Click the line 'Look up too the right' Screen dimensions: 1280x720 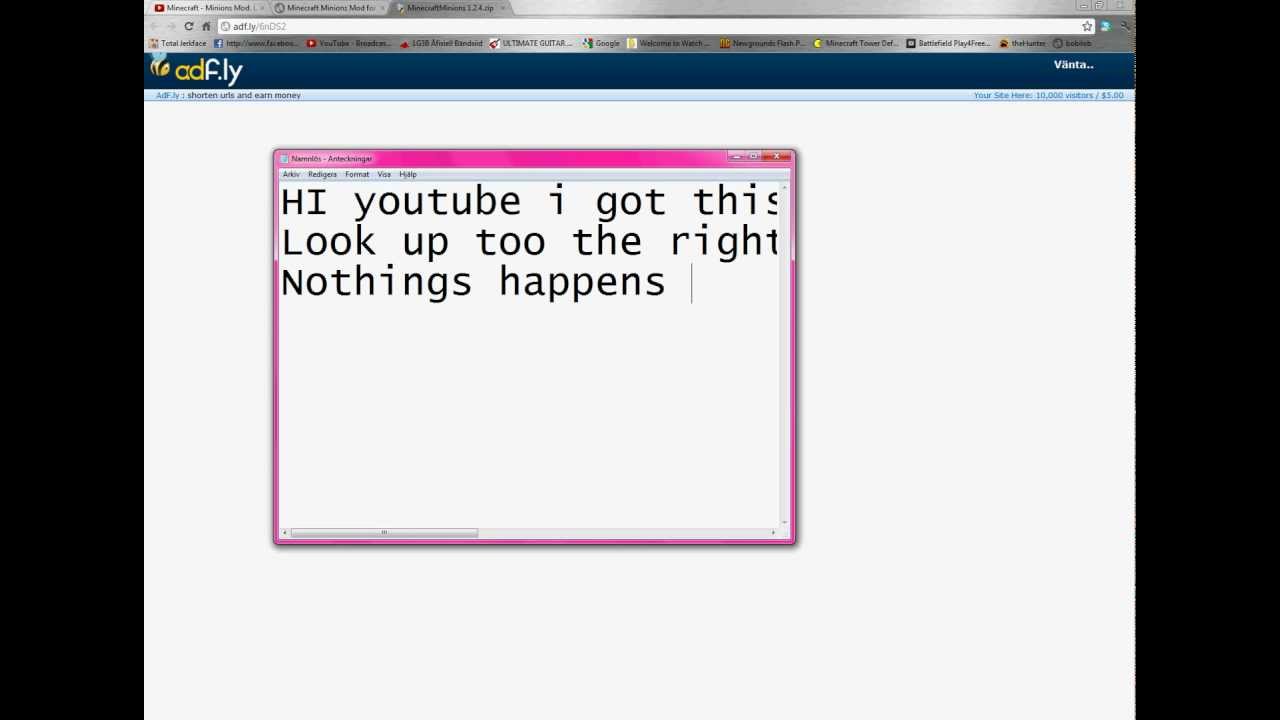(529, 242)
